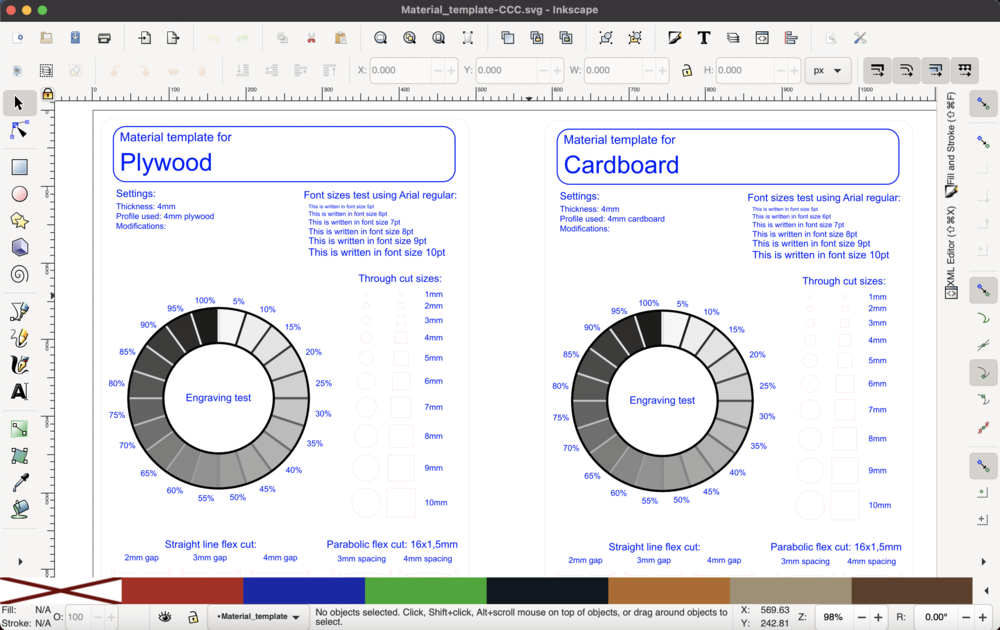Save the document with the save icon
This screenshot has height=630, width=1000.
click(75, 38)
